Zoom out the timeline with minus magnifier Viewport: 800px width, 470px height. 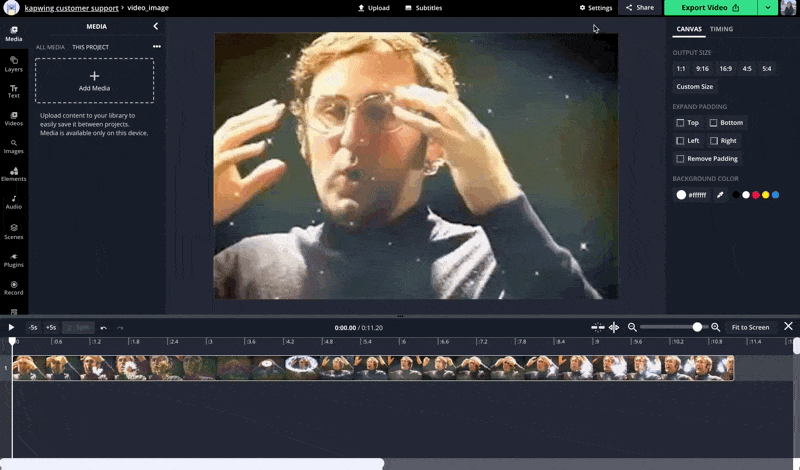(632, 327)
